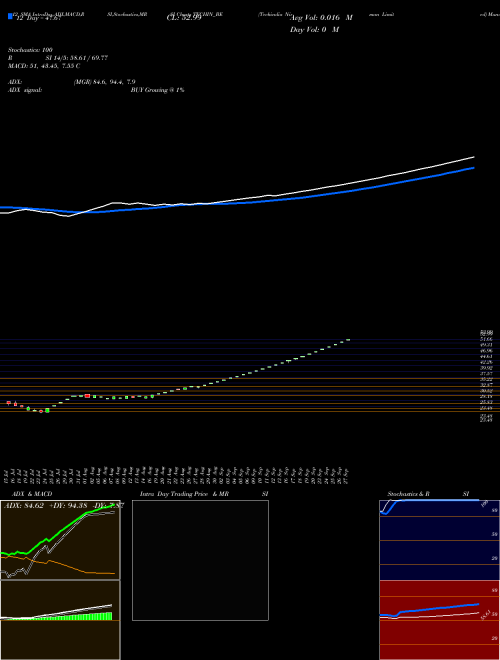The height and width of the screenshot is (660, 500).
Task: Select the '(MGR) 84.6, 94.4, 7.9' ADX values
Action: click(x=104, y=82)
